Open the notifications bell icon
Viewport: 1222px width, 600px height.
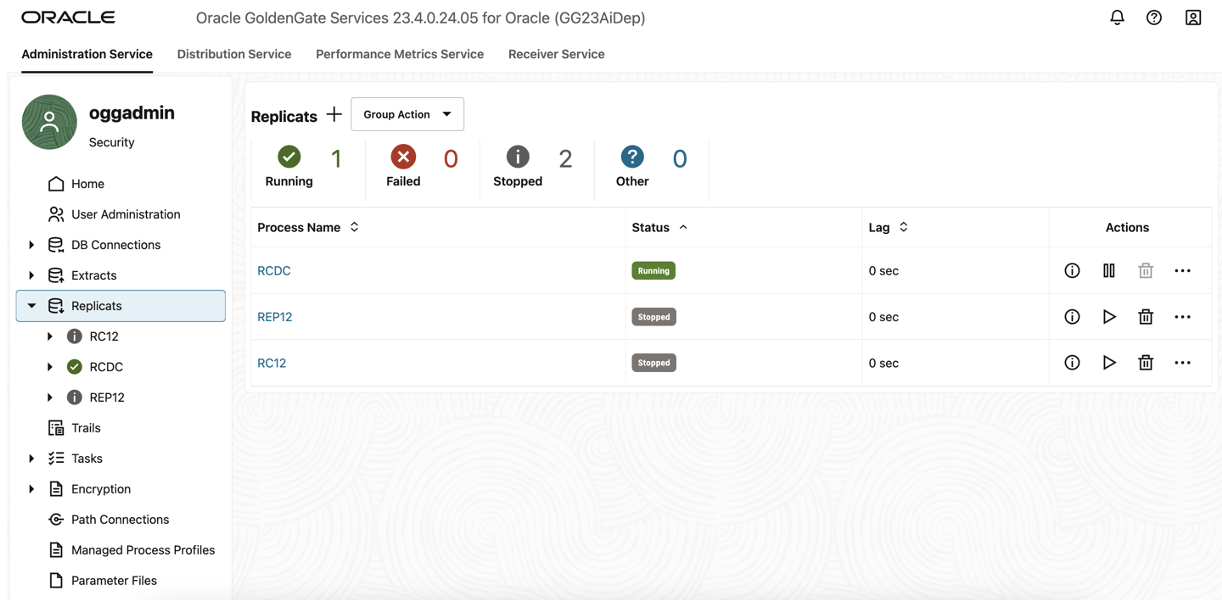coord(1117,18)
